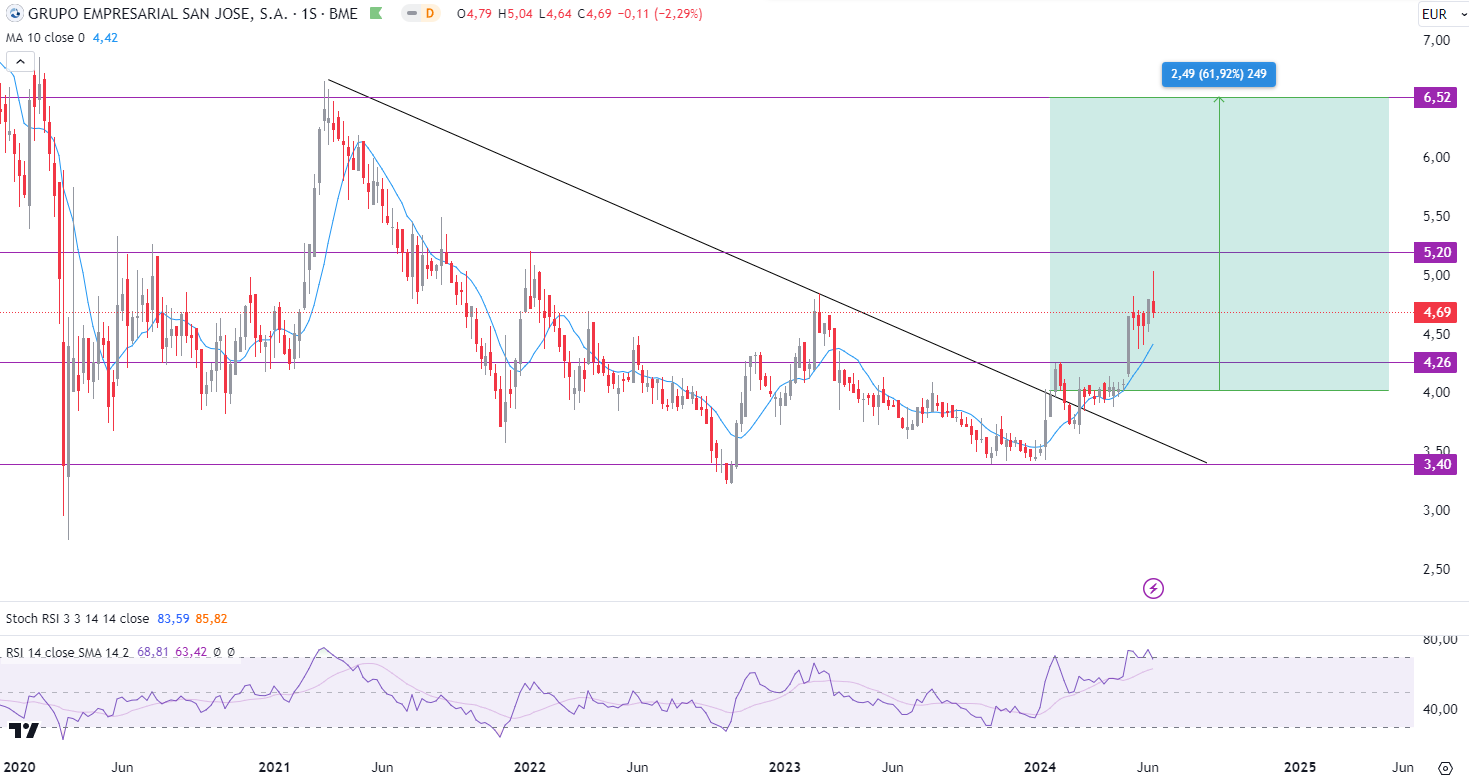Select the RSI 14 close SMA indicator label

point(68,652)
